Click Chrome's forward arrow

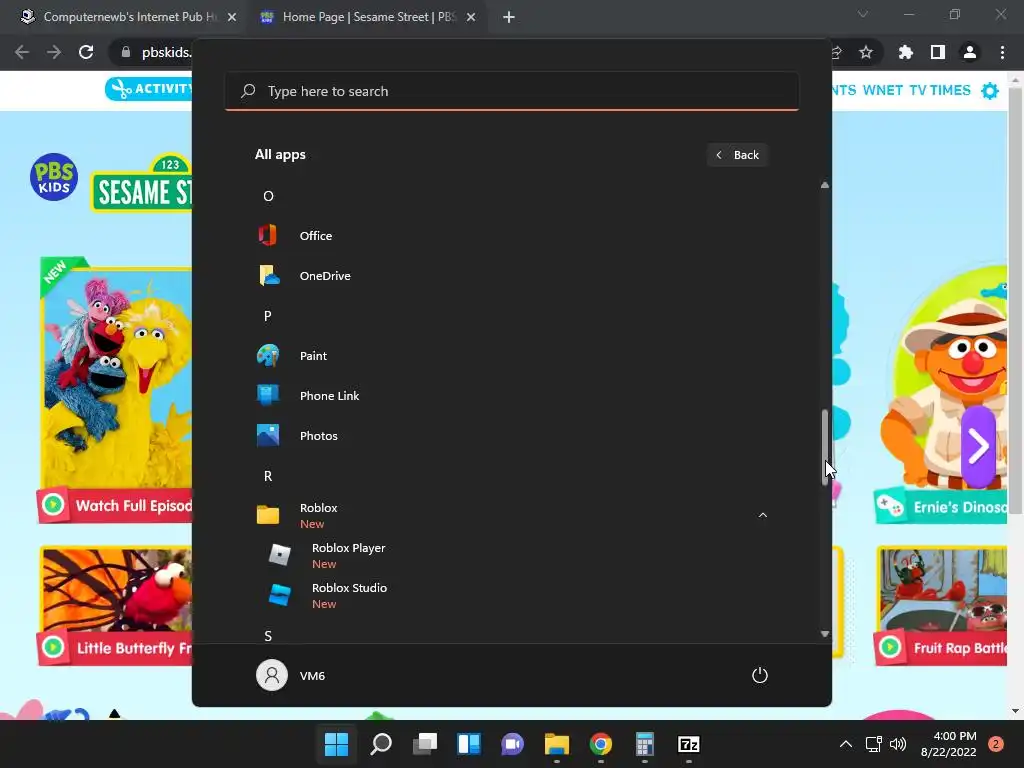[54, 52]
